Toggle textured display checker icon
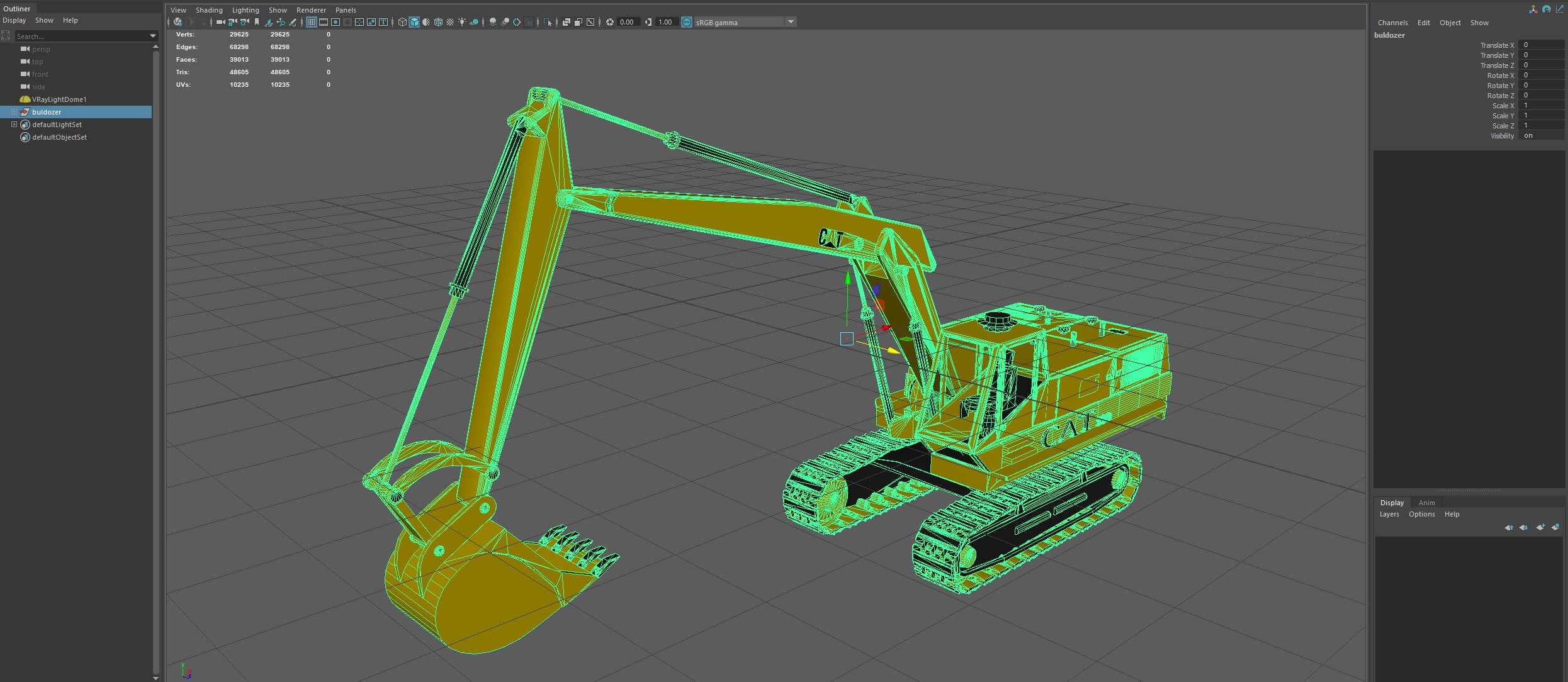Image resolution: width=1568 pixels, height=682 pixels. click(451, 22)
